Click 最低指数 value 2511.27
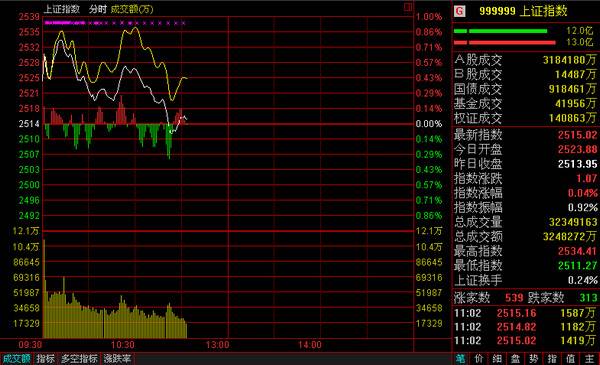Viewport: 600px width, 365px height. (x=577, y=266)
